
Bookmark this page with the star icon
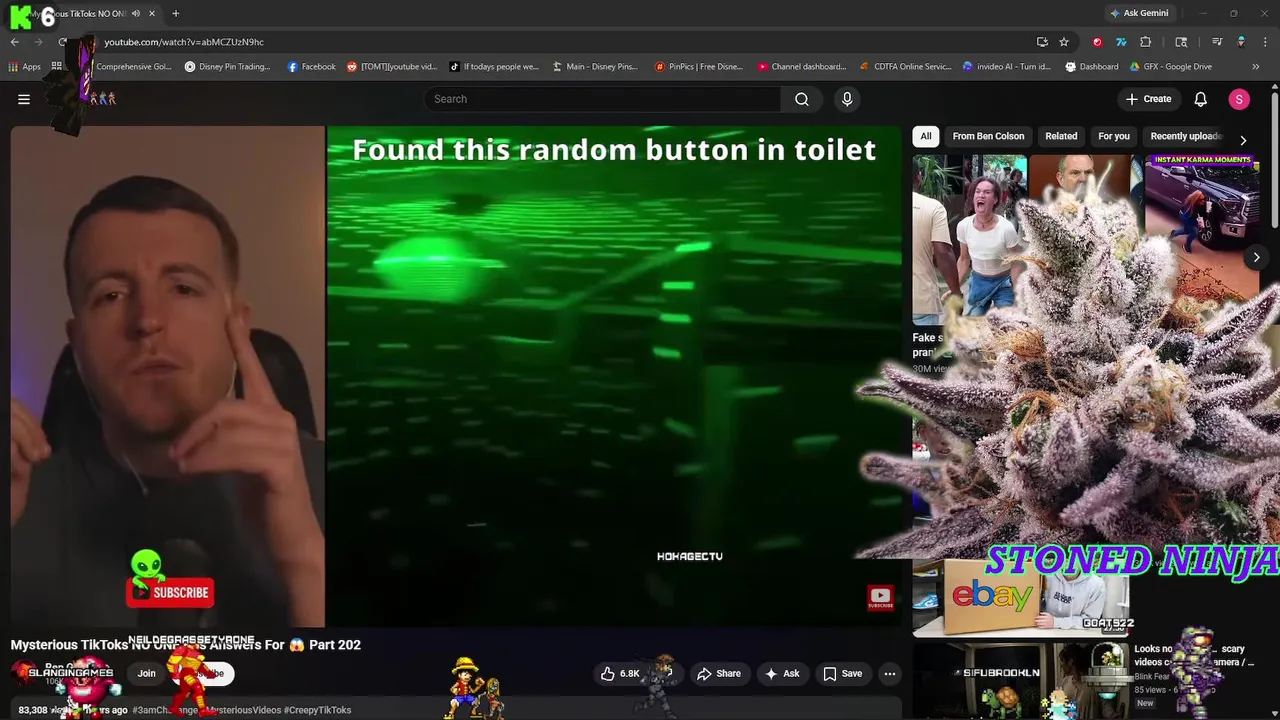tap(1064, 42)
